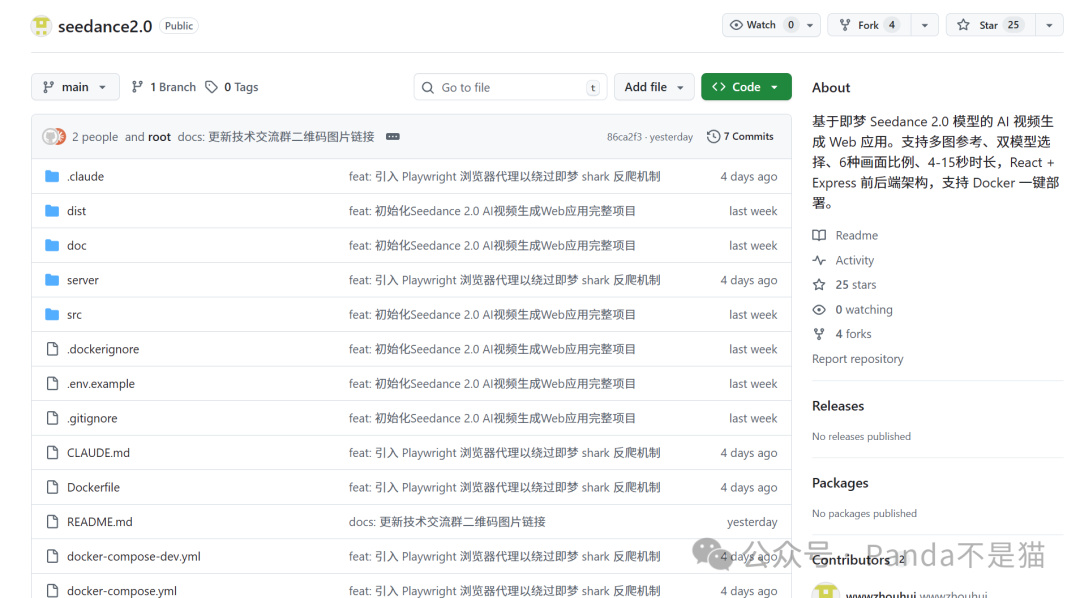Open the server folder name
1080x598 pixels.
83,280
